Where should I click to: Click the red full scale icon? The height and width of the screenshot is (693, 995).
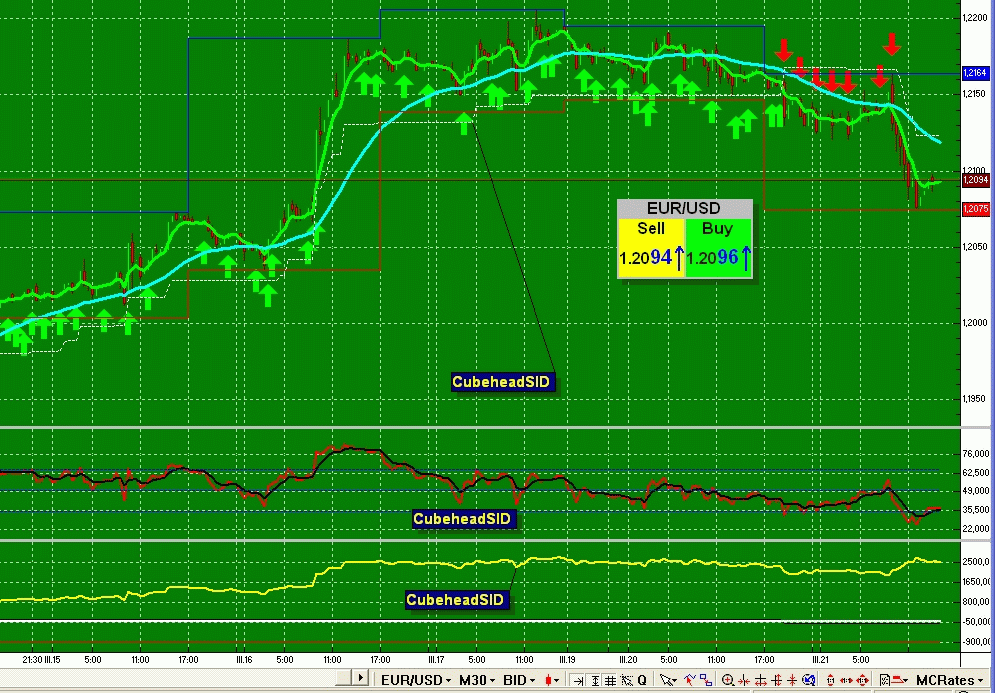(862, 680)
